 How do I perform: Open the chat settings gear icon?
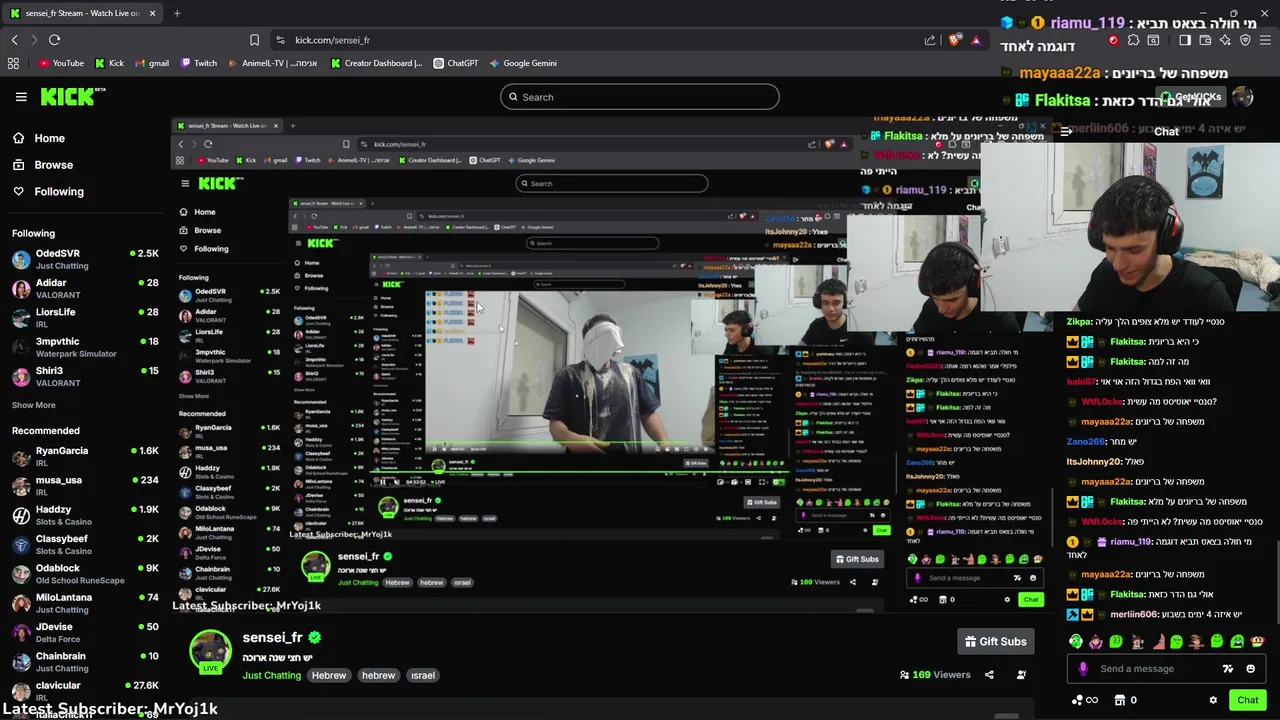pos(1213,700)
